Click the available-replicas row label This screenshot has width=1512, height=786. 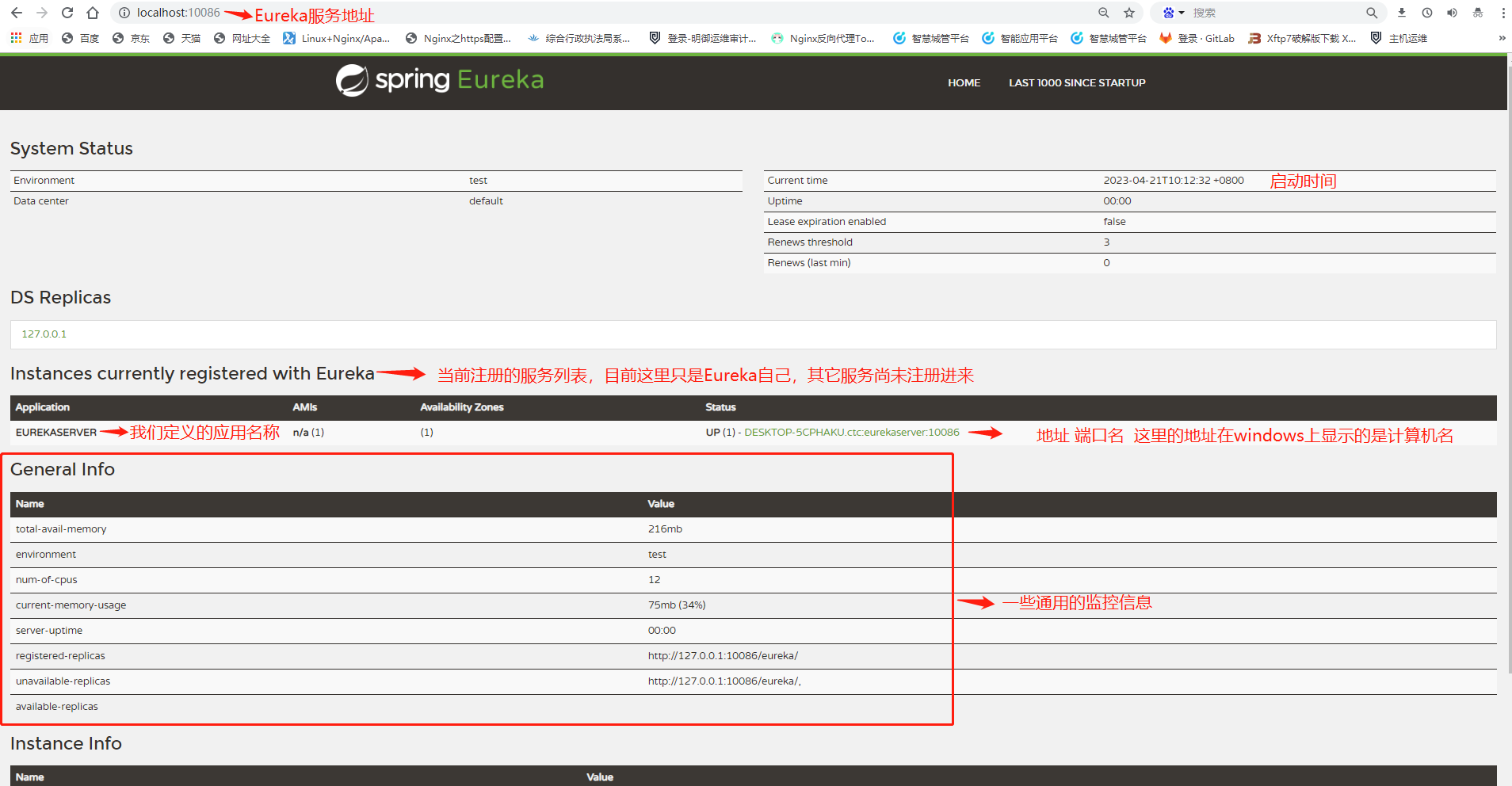pyautogui.click(x=57, y=706)
